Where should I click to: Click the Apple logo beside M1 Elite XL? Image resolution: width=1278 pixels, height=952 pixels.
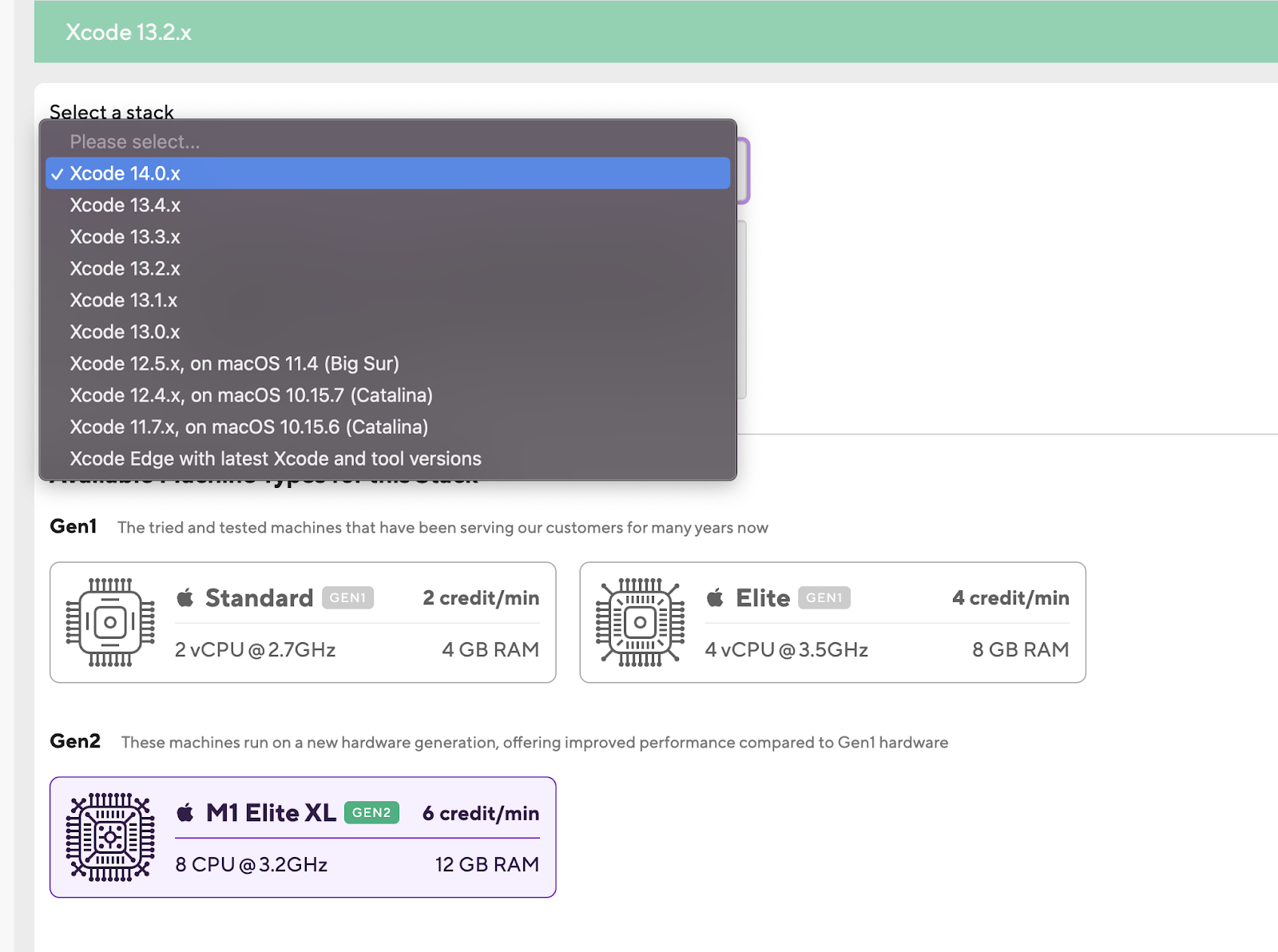pos(185,812)
